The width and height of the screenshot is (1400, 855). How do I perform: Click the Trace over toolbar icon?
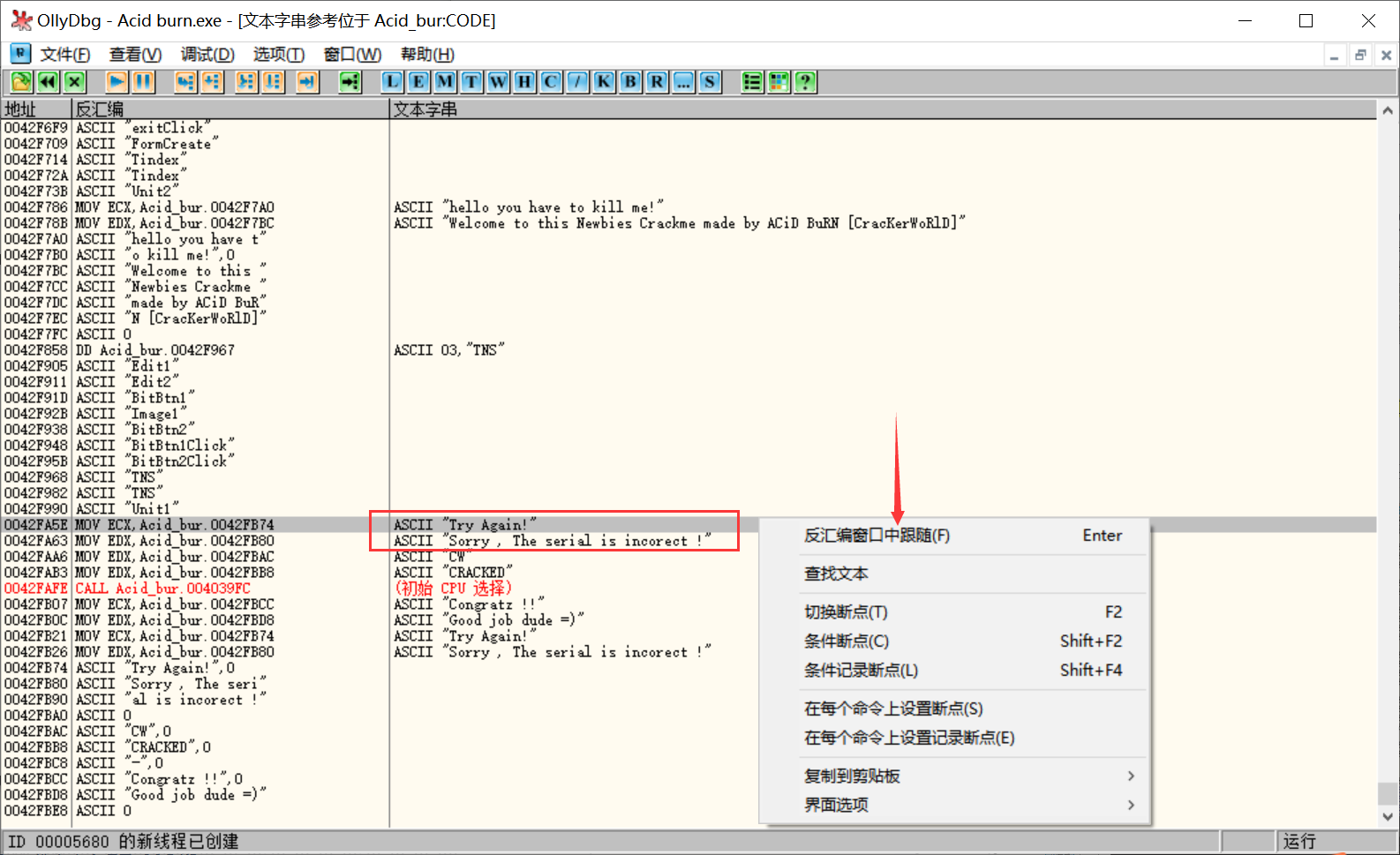(273, 82)
